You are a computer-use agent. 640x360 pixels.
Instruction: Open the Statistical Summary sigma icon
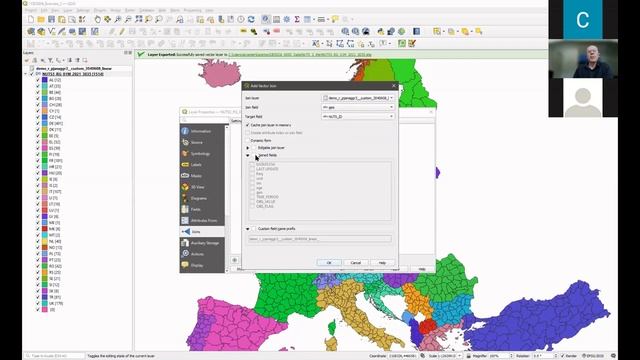(x=297, y=19)
